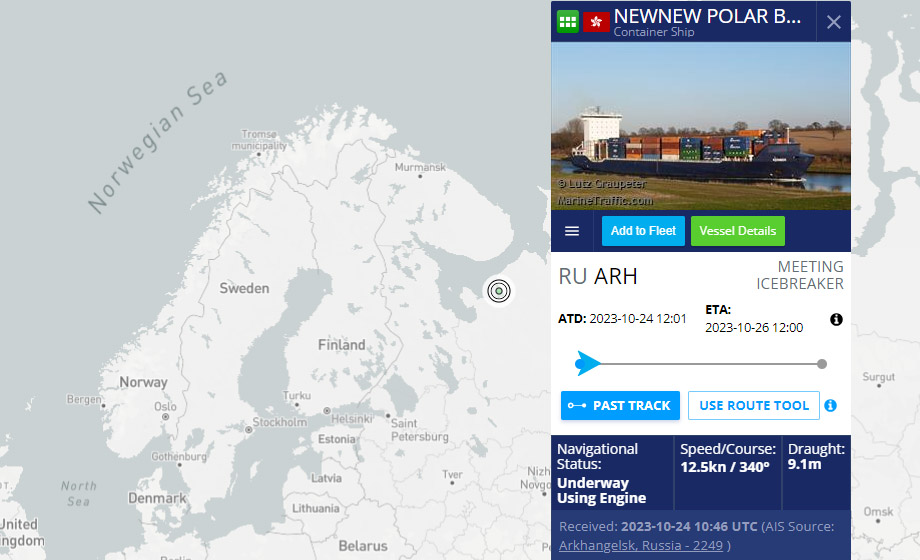The height and width of the screenshot is (560, 920).
Task: Click the info icon next to Use Route Tool
Action: pyautogui.click(x=830, y=406)
